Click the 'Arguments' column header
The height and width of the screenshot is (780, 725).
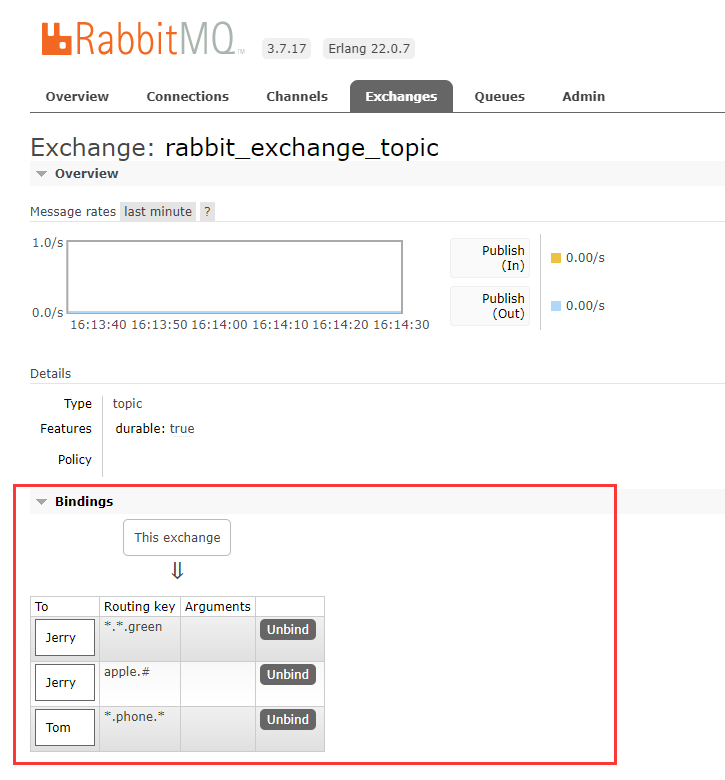217,606
